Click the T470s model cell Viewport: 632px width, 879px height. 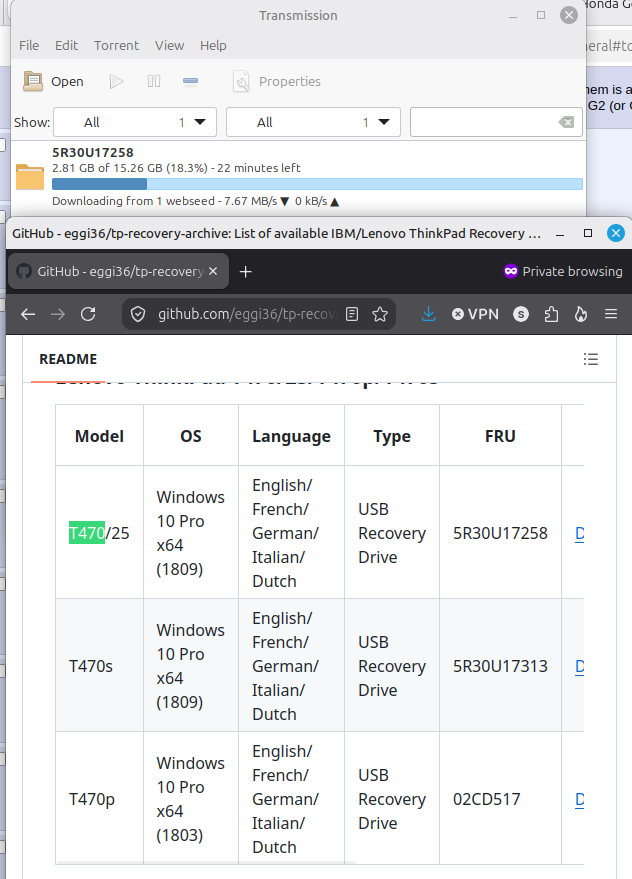point(99,665)
